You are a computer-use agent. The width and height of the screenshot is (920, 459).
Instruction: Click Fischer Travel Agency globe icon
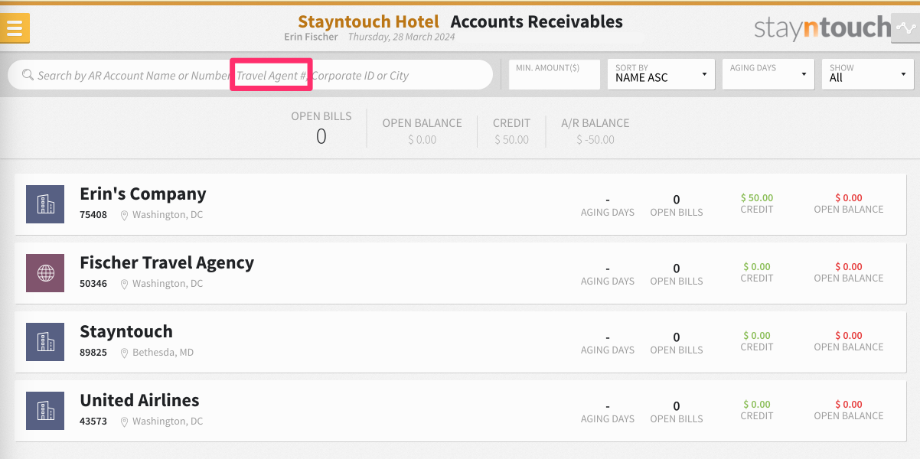tap(45, 273)
